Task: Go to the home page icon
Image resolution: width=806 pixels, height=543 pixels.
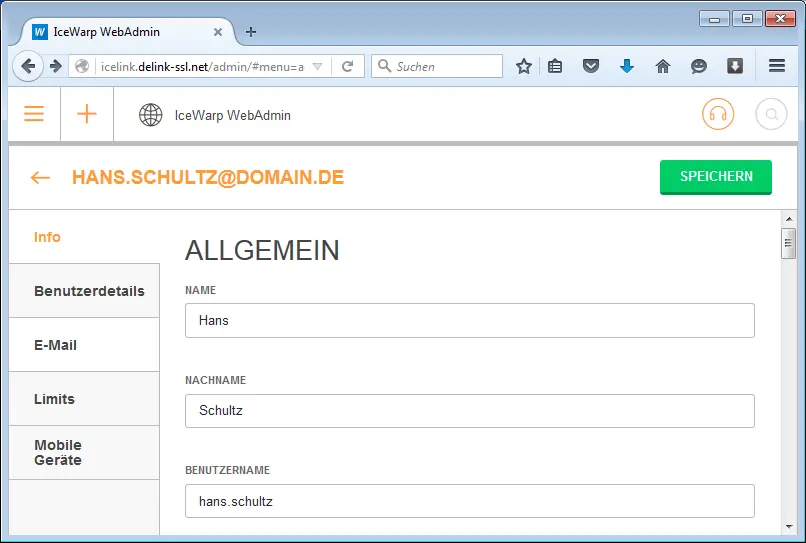Action: (x=663, y=66)
